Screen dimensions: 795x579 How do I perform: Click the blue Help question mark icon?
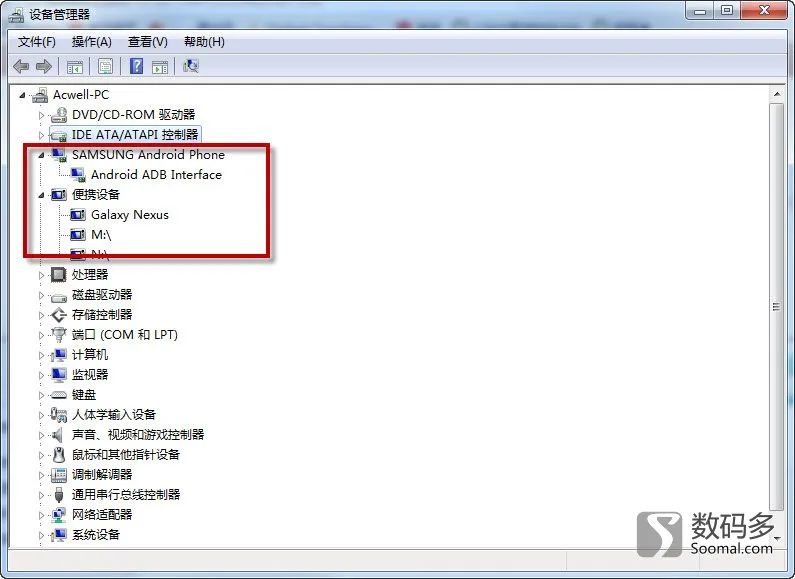(x=136, y=66)
